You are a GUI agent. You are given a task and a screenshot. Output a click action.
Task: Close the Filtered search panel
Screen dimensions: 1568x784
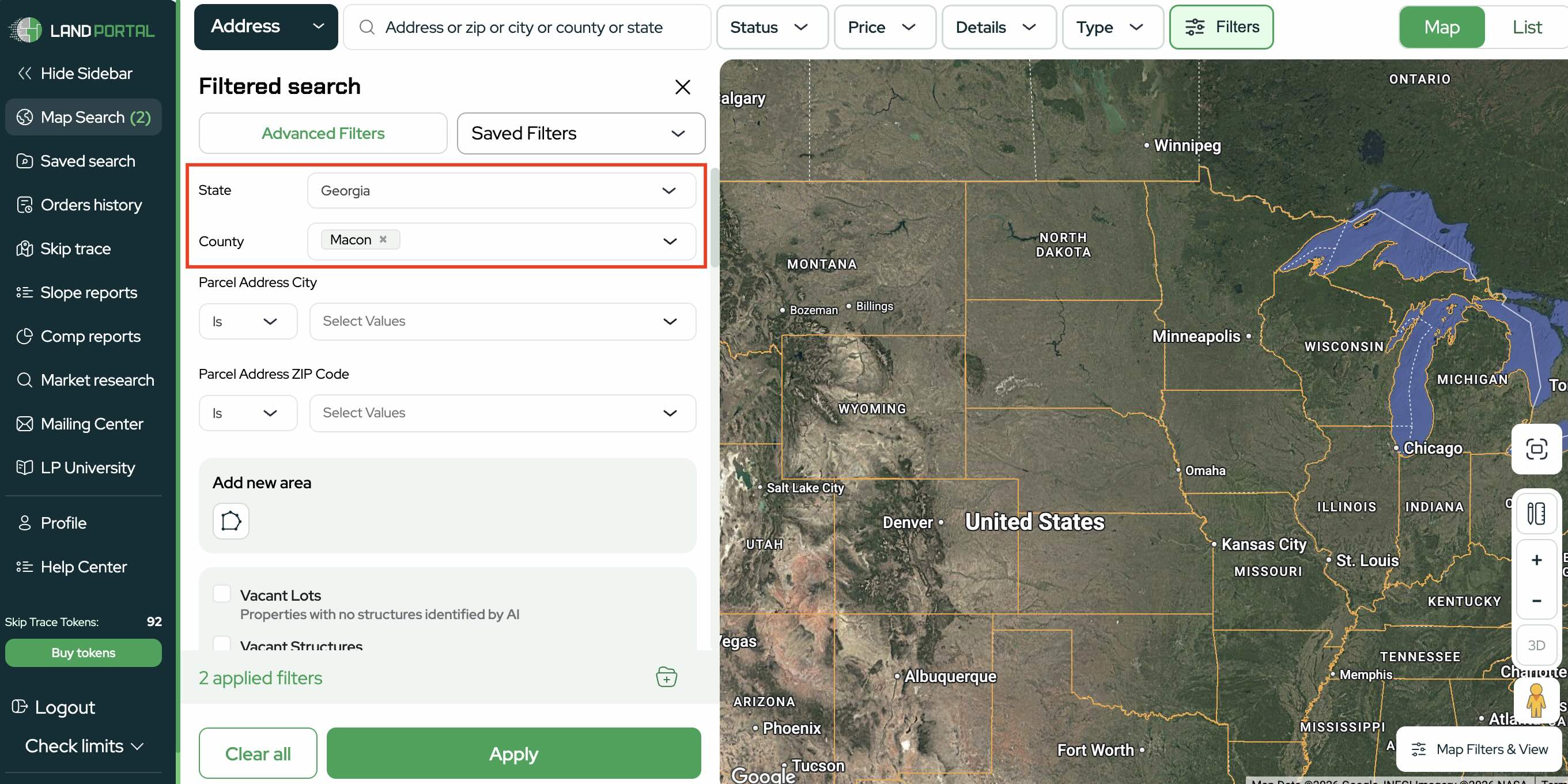click(682, 87)
